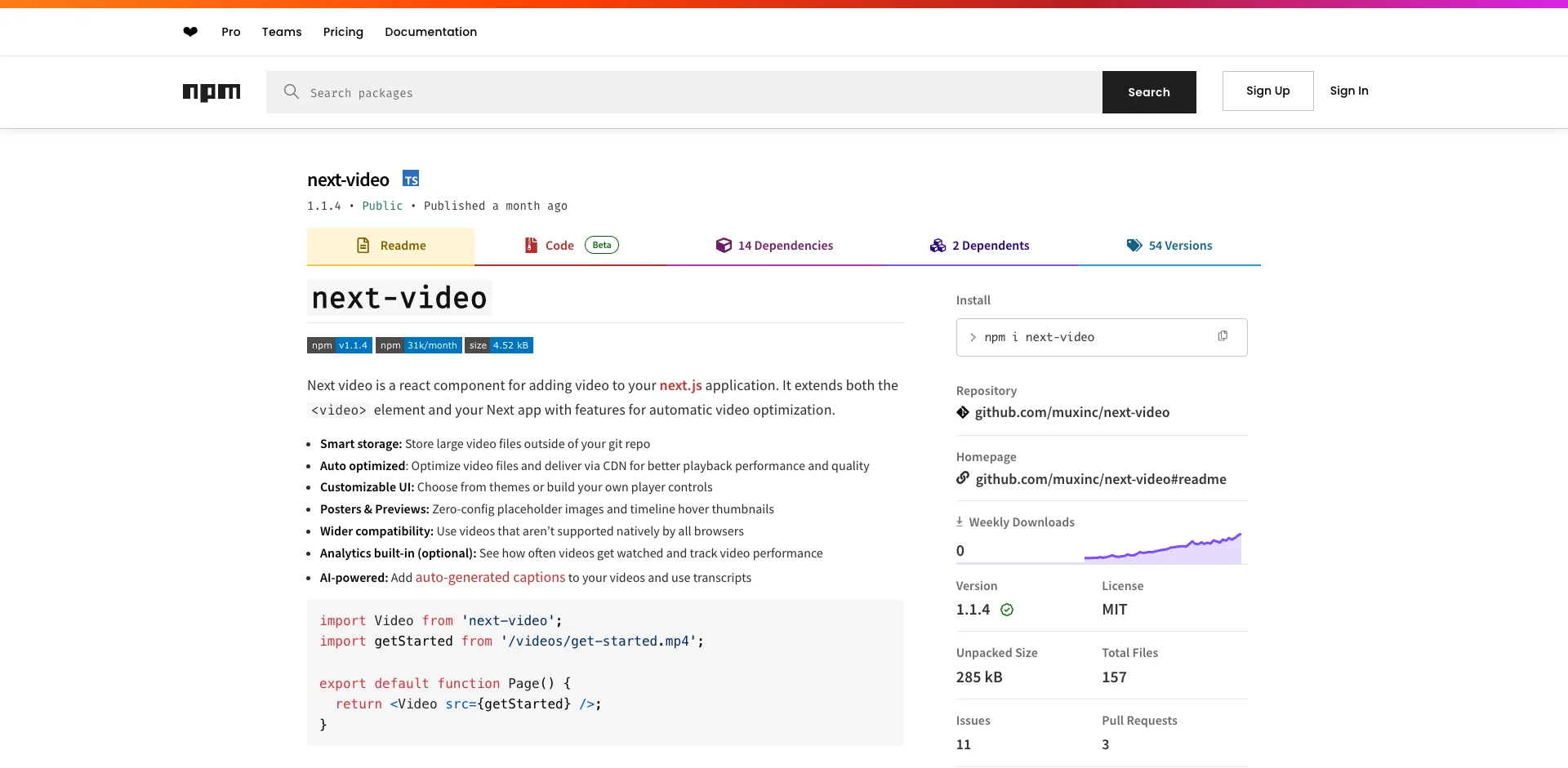Switch to the Readme tab
Screen dimensions: 1568x768
(x=390, y=246)
